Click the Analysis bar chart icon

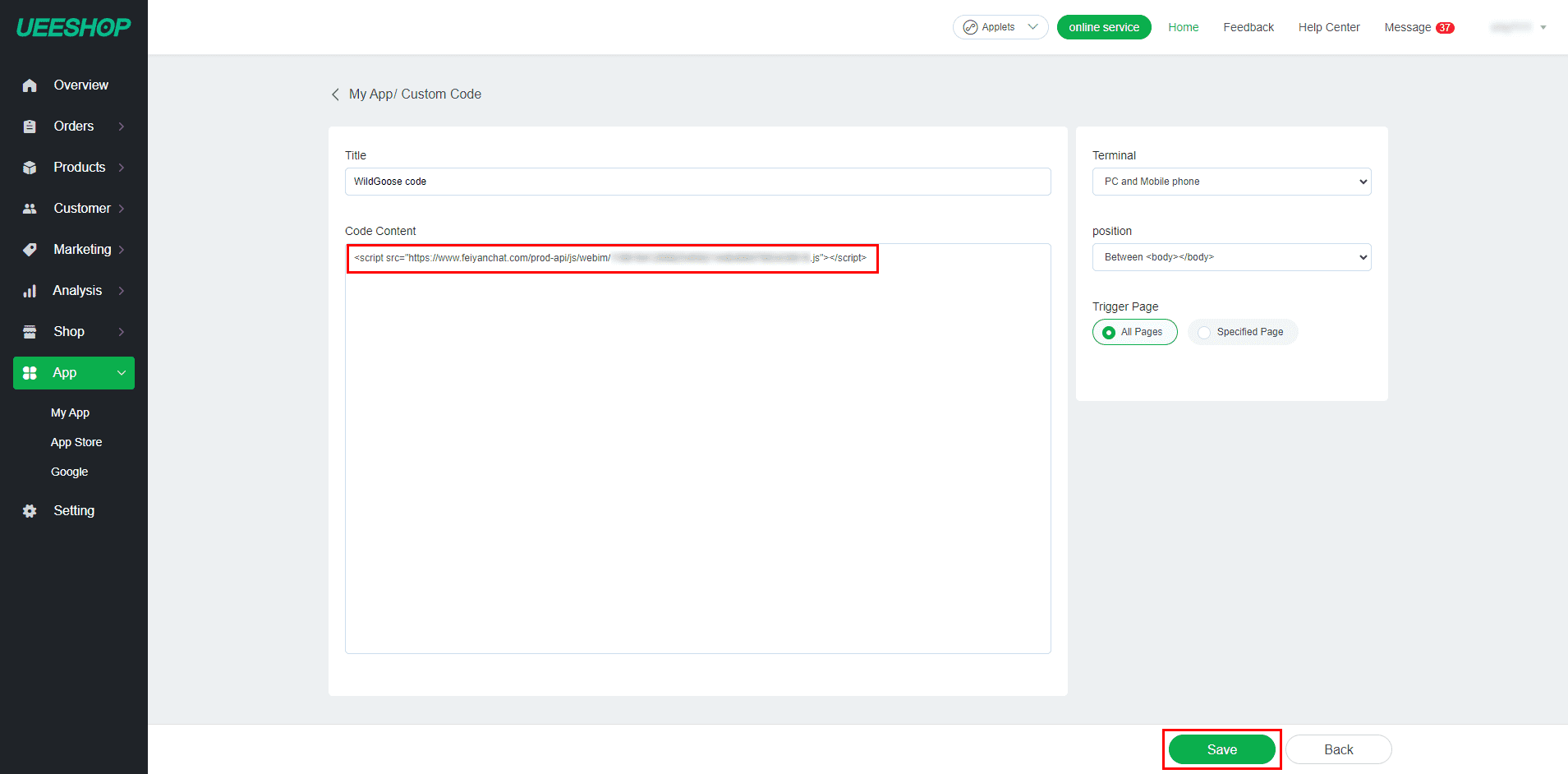coord(30,291)
